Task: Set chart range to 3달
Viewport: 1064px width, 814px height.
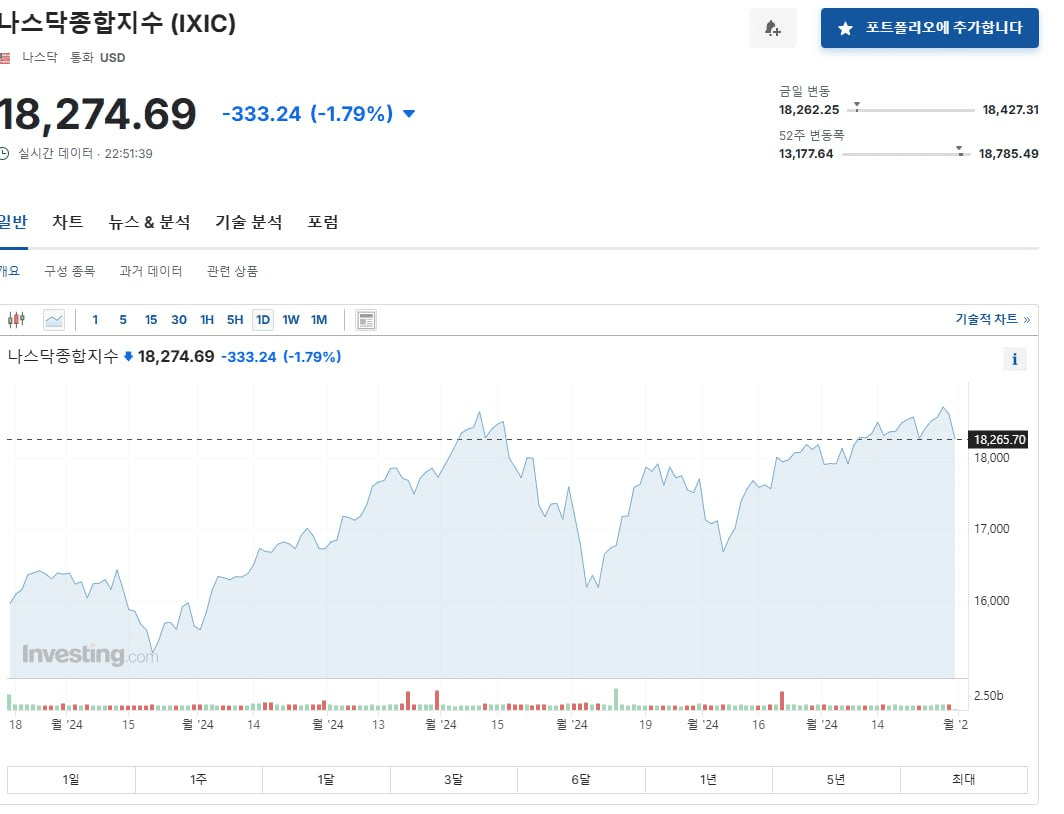Action: pyautogui.click(x=454, y=779)
